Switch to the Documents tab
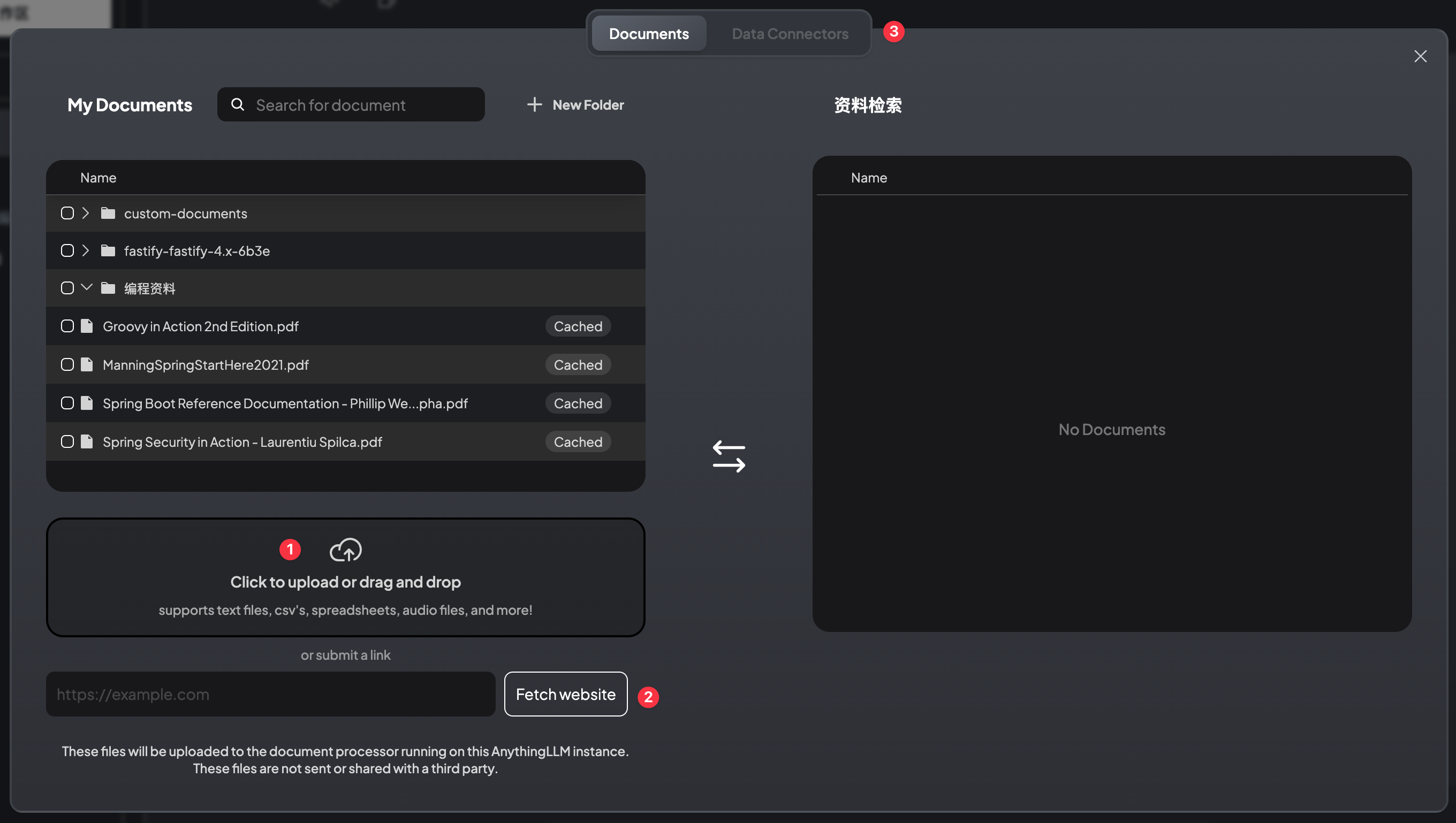Screen dimensions: 1456x823 649,33
